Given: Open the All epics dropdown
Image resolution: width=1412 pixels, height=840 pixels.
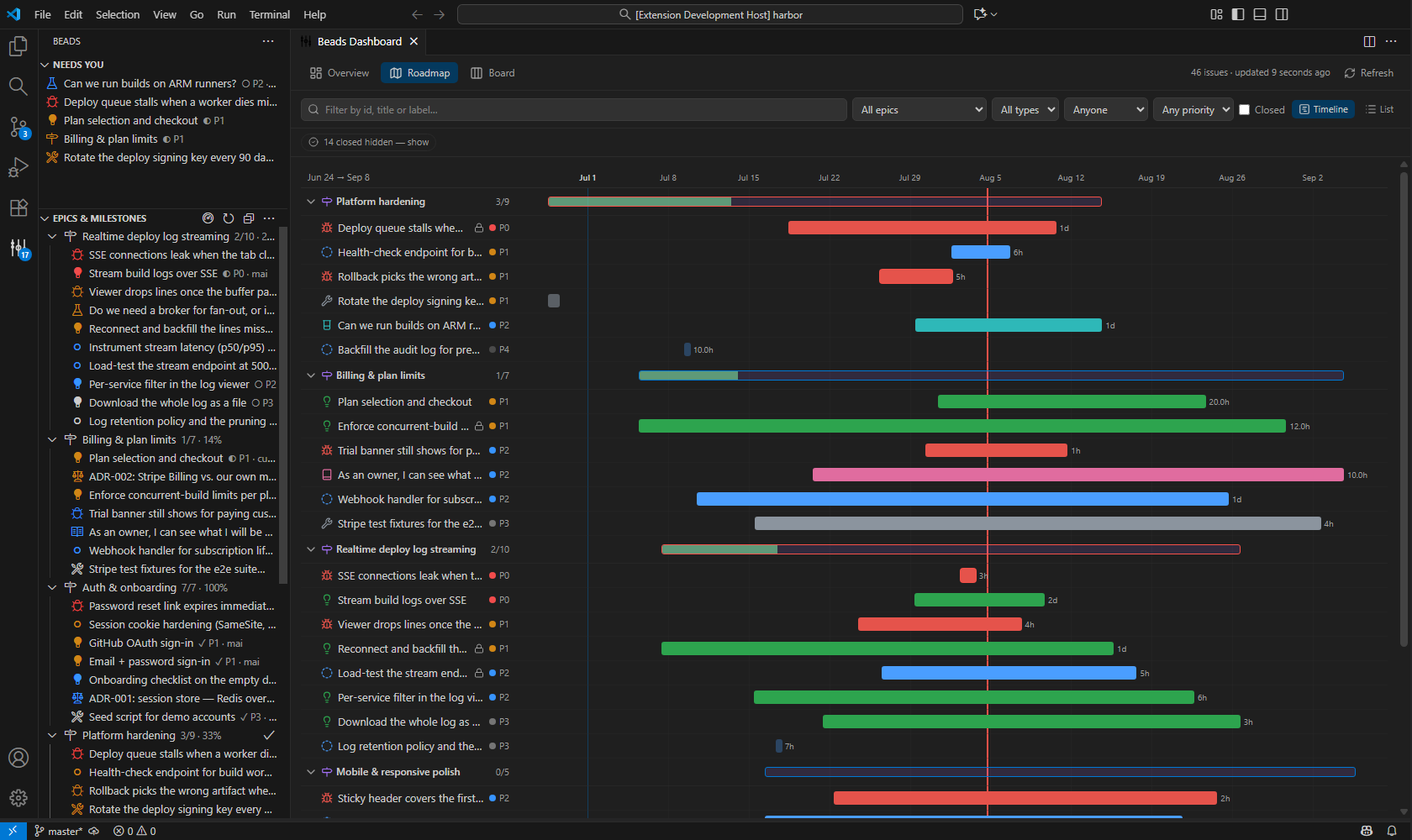Looking at the screenshot, I should (920, 110).
